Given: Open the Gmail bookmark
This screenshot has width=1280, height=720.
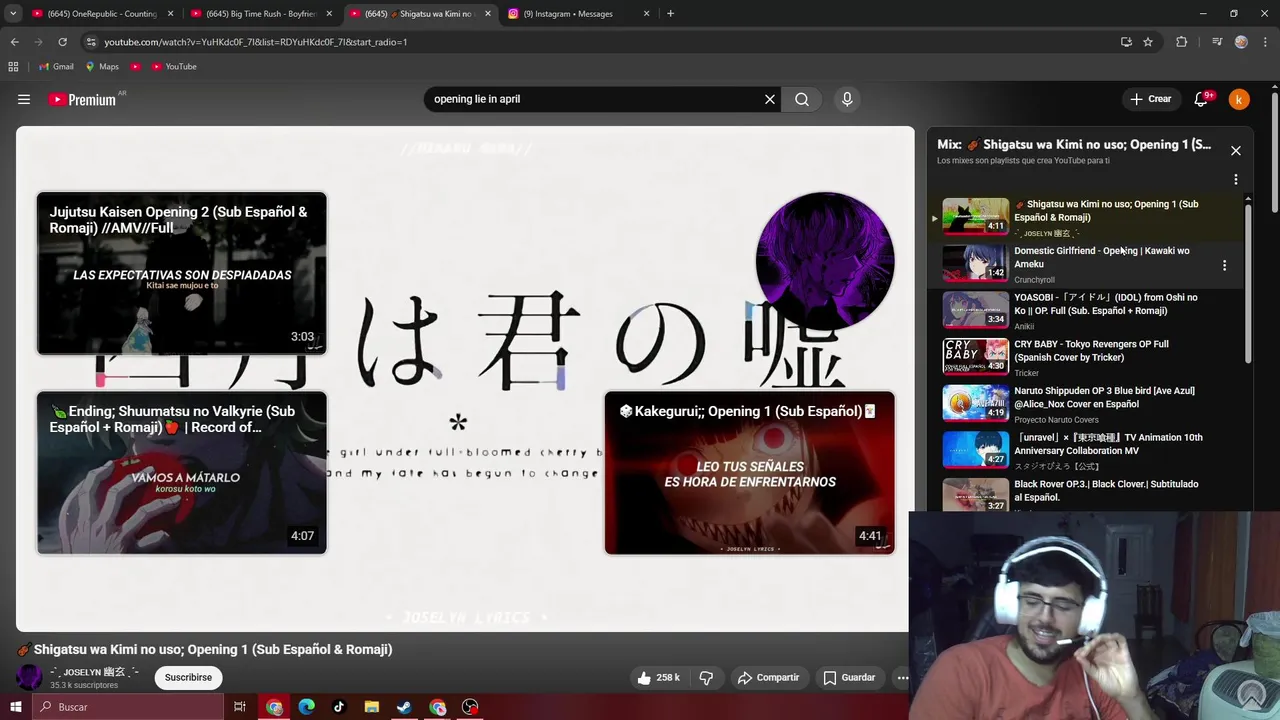Looking at the screenshot, I should point(56,67).
